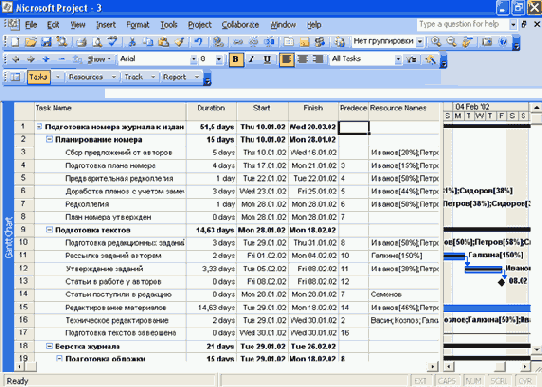Click the Tasks Project Guide button
This screenshot has height=387, width=542.
coord(38,77)
